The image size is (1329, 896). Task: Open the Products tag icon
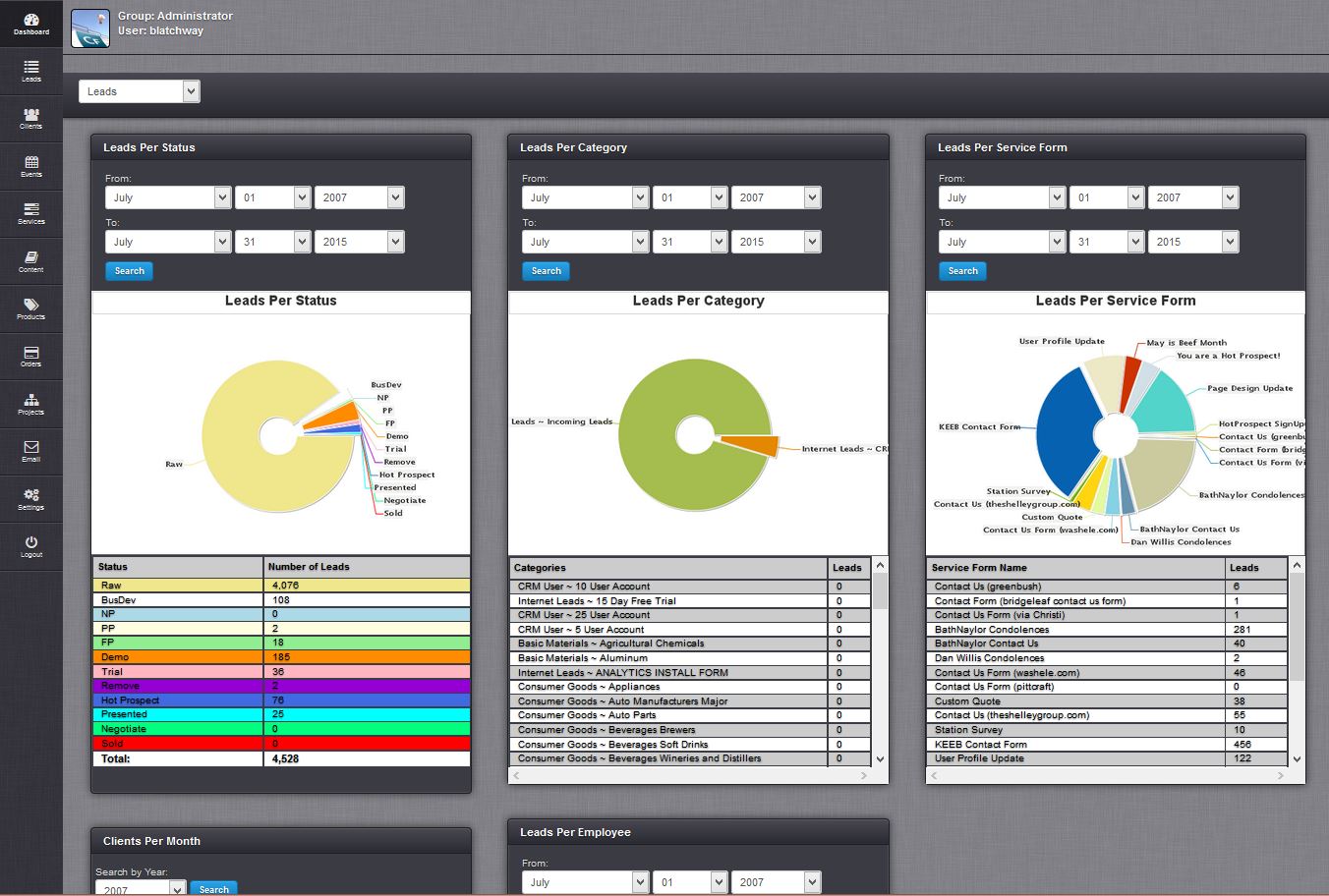pos(30,308)
